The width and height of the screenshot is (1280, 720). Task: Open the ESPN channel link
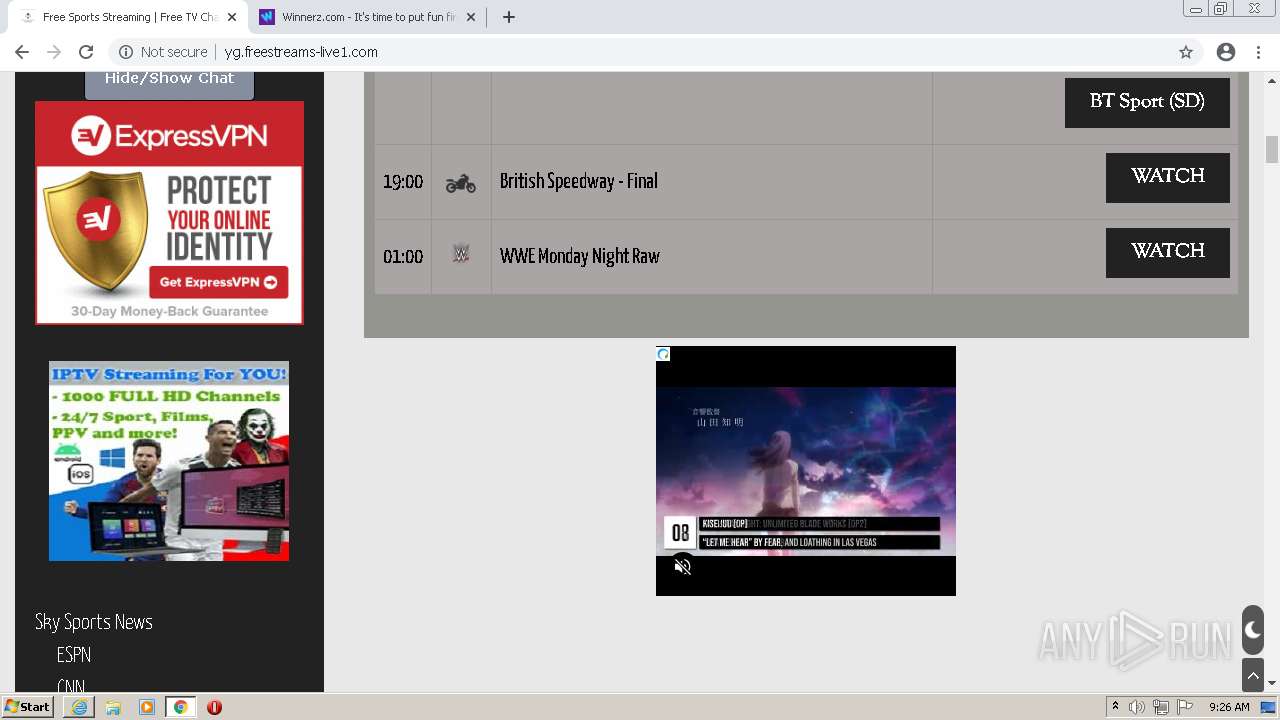[74, 655]
